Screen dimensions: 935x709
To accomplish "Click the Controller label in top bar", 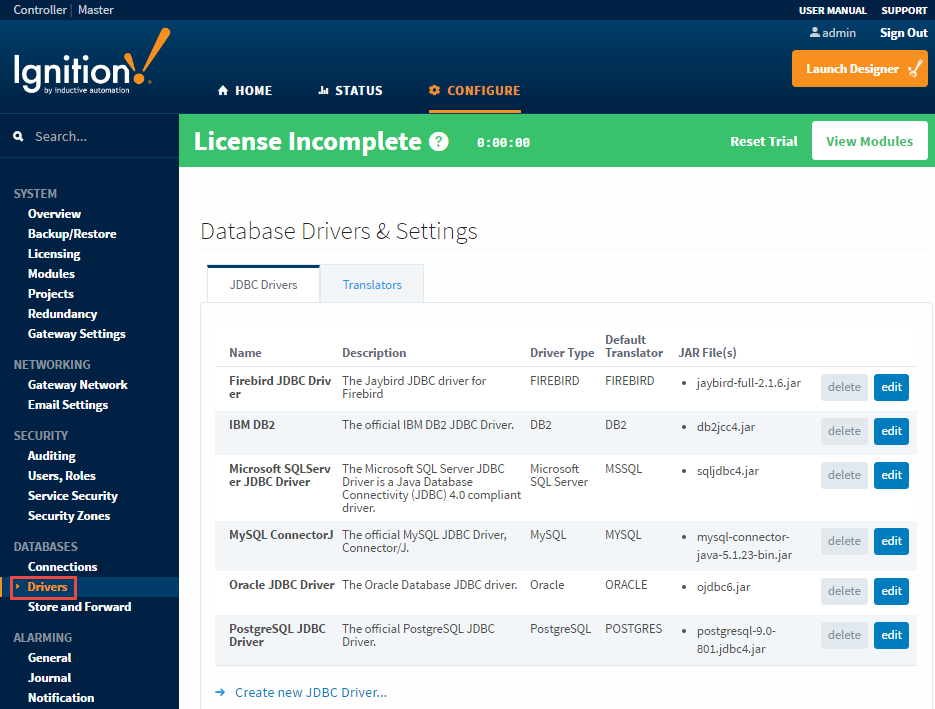I will pyautogui.click(x=40, y=10).
